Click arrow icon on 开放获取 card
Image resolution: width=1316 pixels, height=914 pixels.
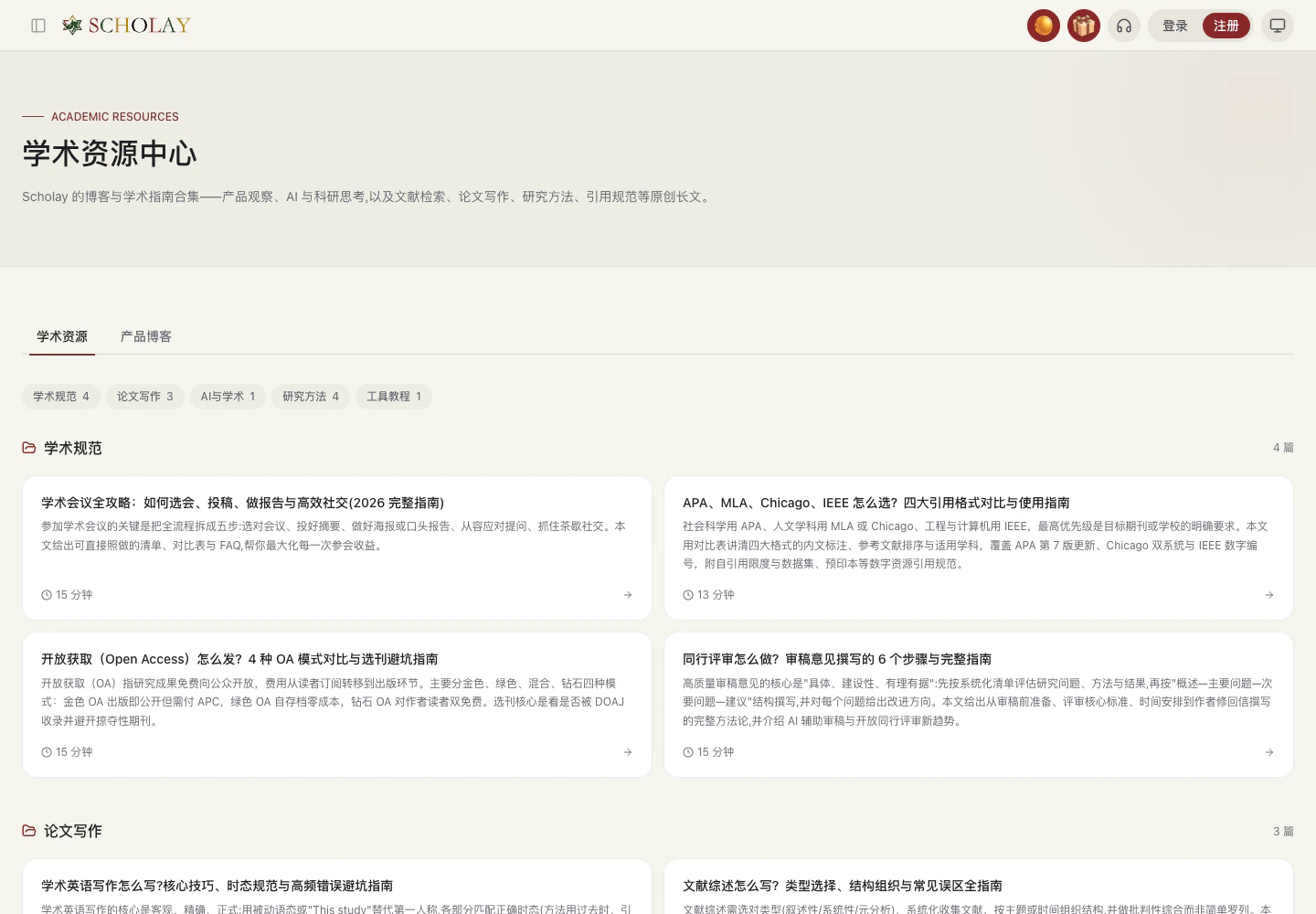pyautogui.click(x=628, y=752)
